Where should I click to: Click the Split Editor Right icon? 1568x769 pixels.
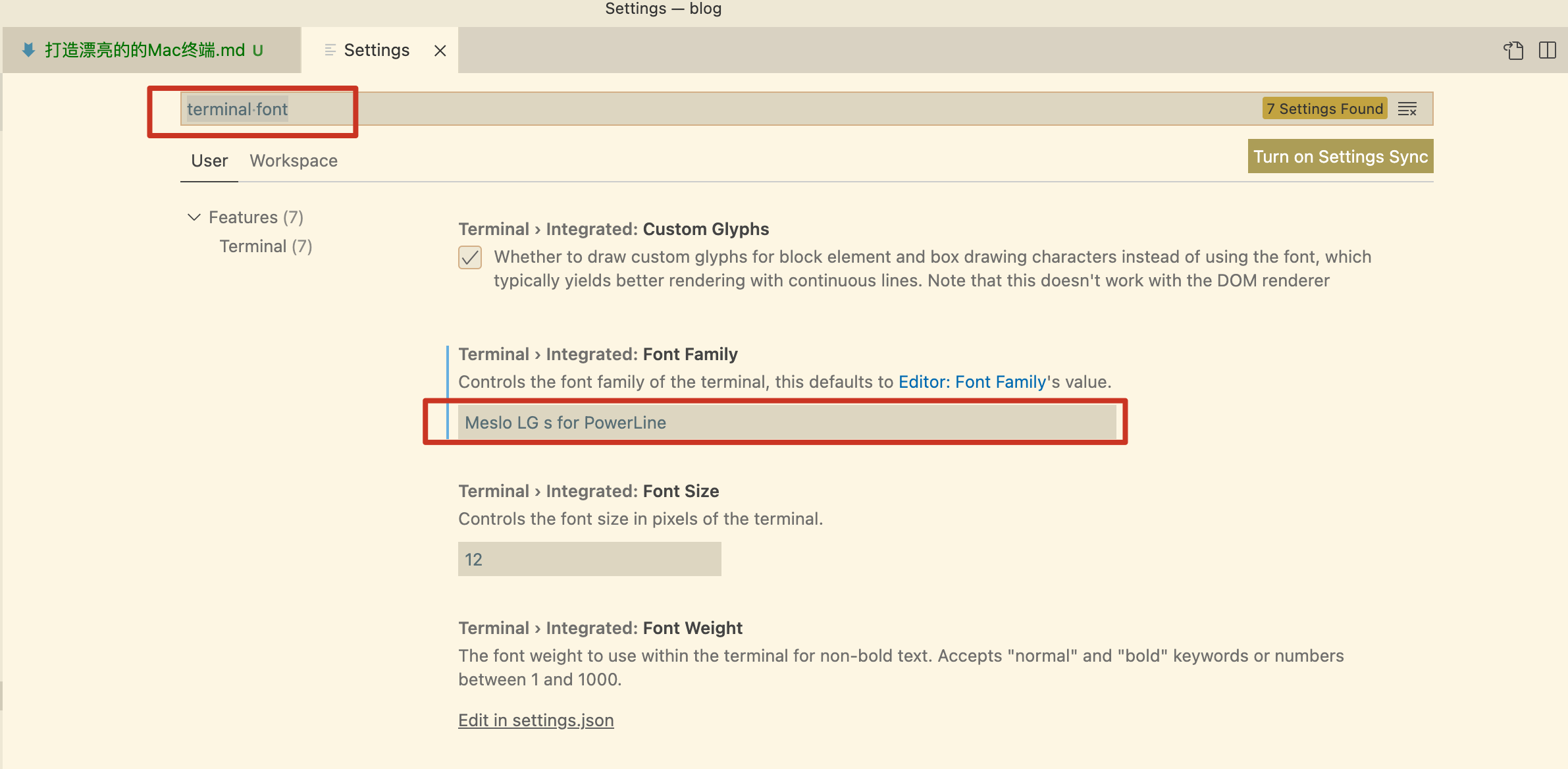point(1547,51)
